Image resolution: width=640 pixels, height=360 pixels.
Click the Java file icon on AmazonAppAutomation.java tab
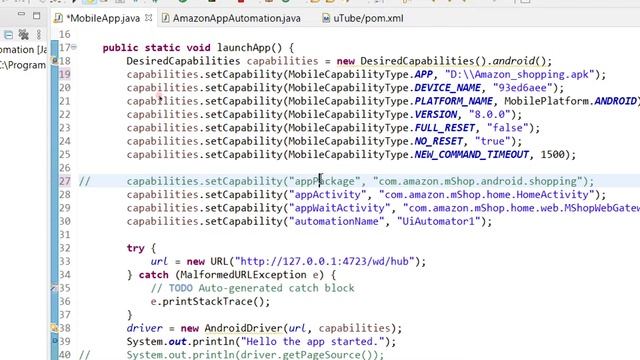(165, 18)
